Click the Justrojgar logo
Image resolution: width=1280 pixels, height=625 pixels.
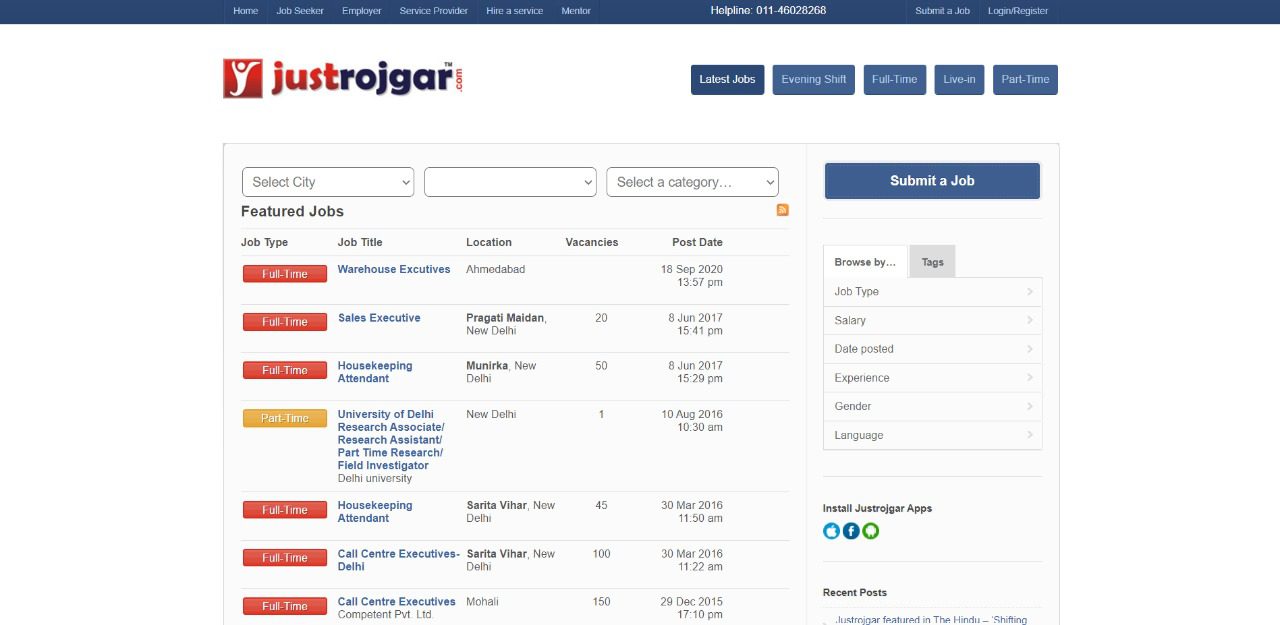point(343,78)
